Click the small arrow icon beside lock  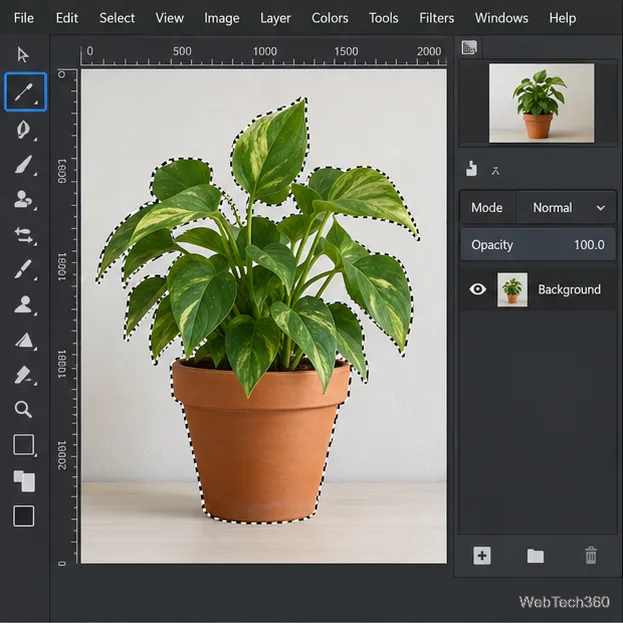pyautogui.click(x=495, y=171)
